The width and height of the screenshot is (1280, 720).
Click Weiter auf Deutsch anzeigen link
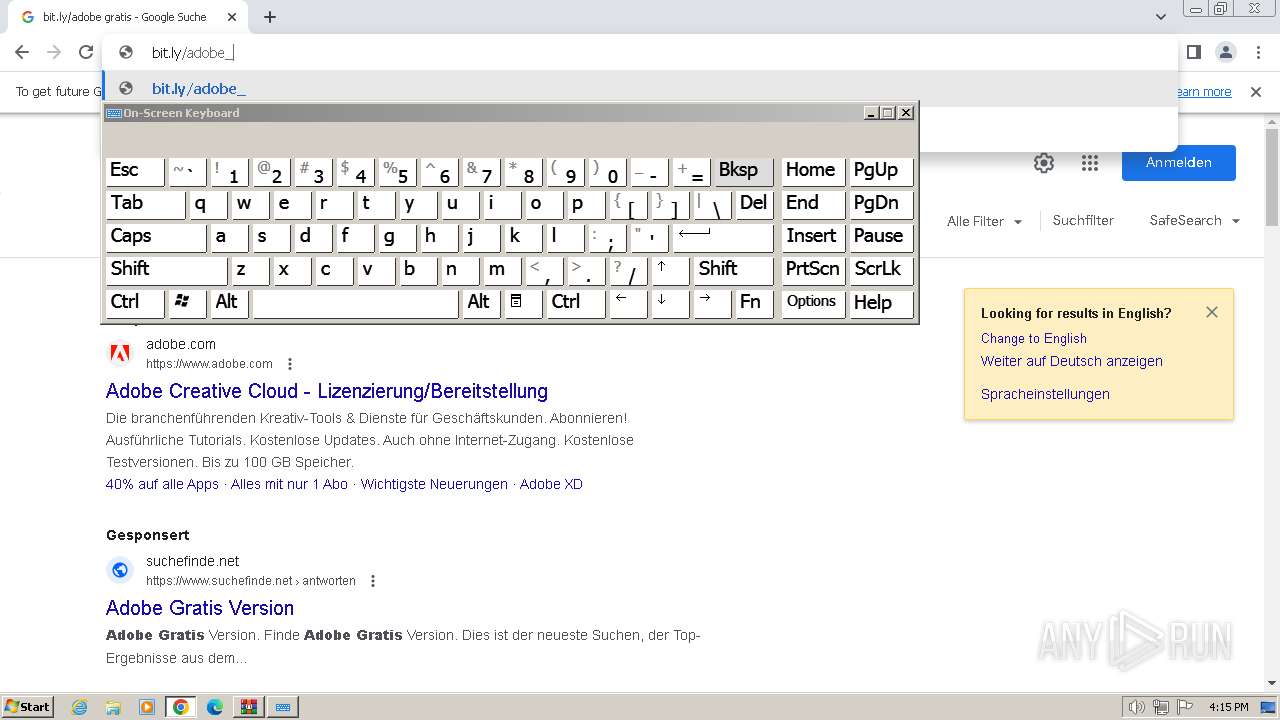[1072, 361]
